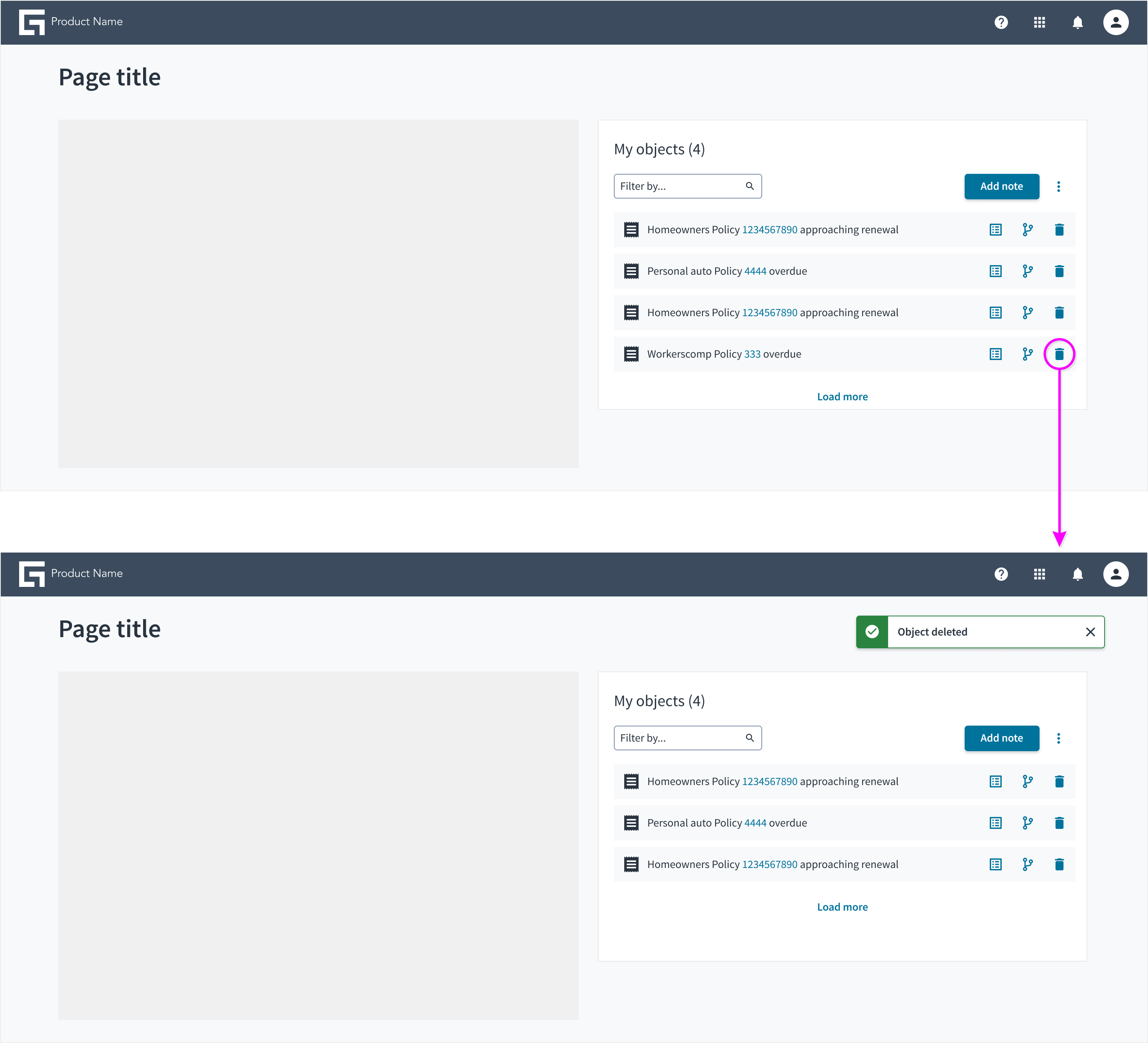
Task: Open list view icon on first Homeowners row, top panel
Action: (995, 230)
